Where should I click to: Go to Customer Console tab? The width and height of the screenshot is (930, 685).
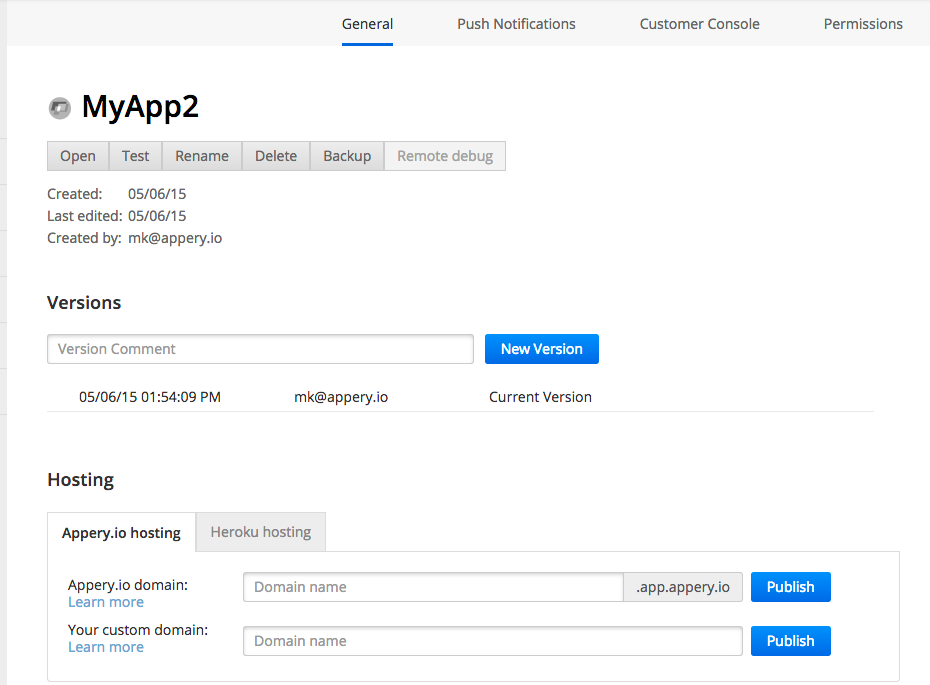pyautogui.click(x=699, y=24)
